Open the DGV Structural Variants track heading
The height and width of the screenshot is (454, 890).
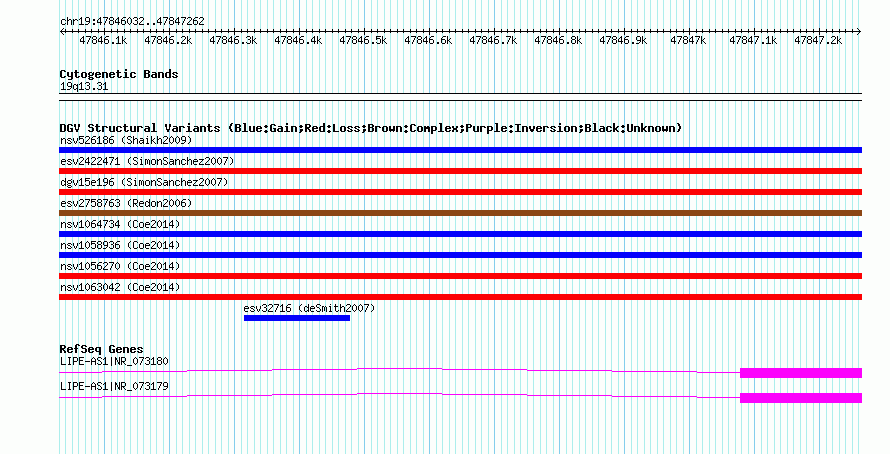pos(371,128)
